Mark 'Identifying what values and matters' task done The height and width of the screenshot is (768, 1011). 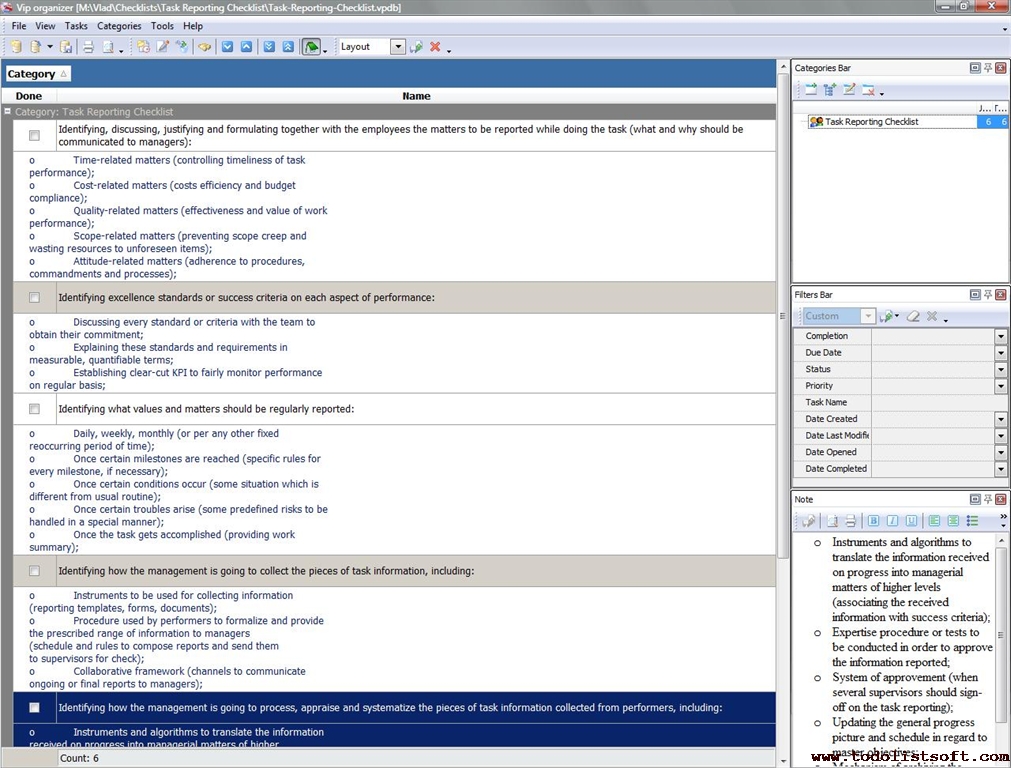(x=34, y=409)
